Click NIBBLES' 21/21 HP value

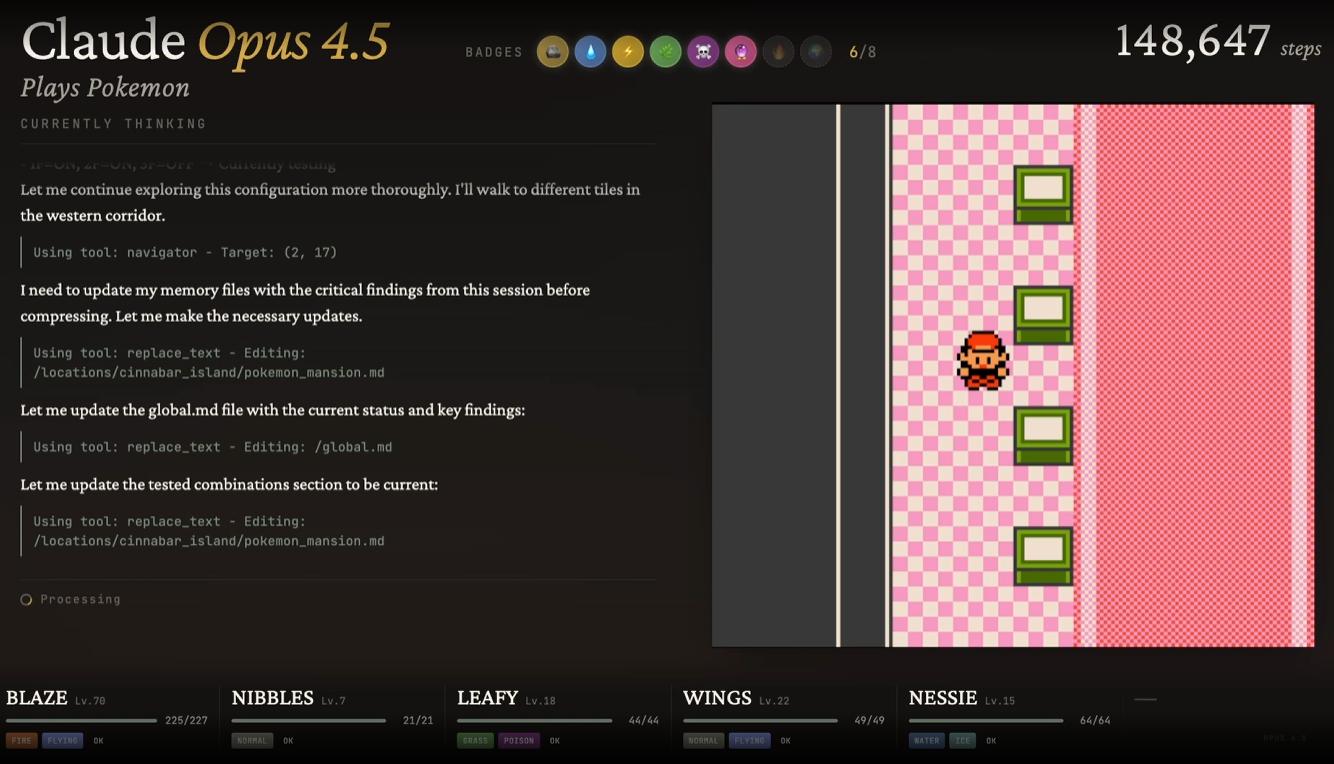point(418,720)
